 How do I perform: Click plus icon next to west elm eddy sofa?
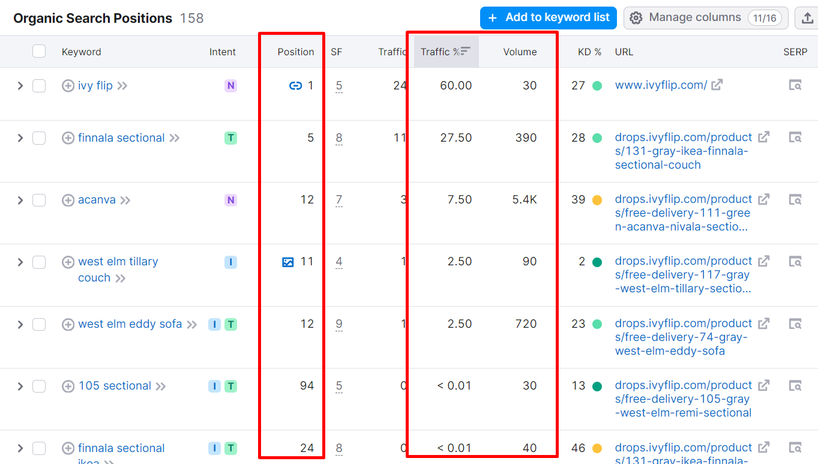[68, 324]
